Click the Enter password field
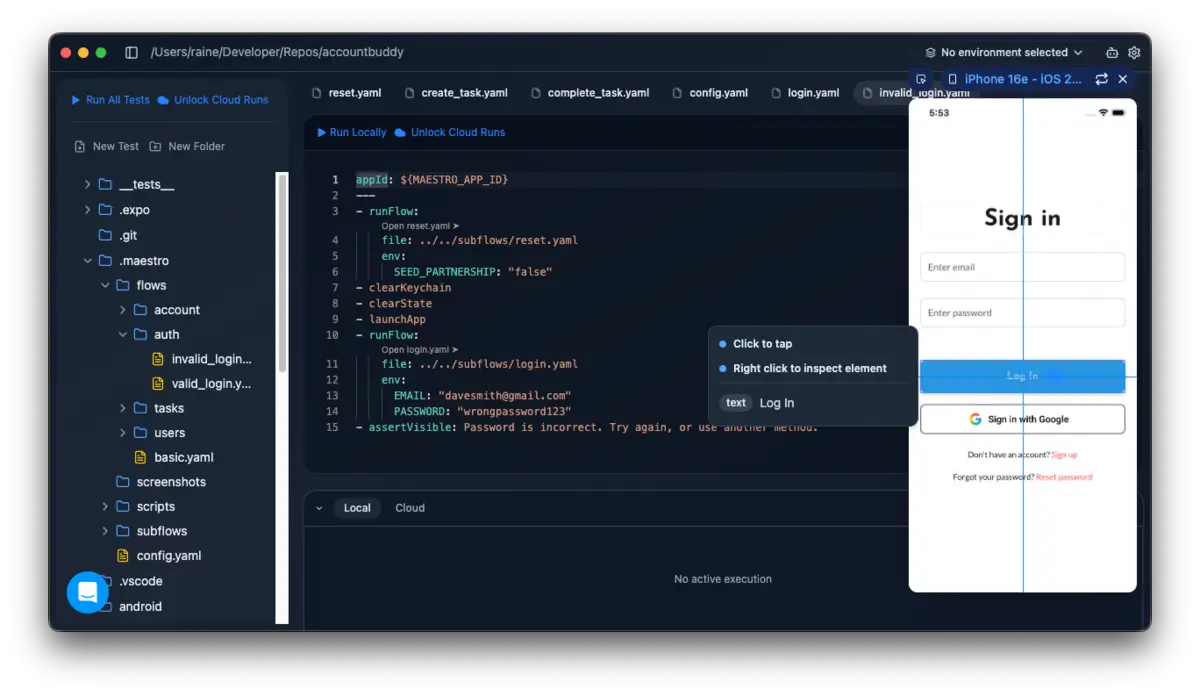The height and width of the screenshot is (696, 1200). 1022,313
